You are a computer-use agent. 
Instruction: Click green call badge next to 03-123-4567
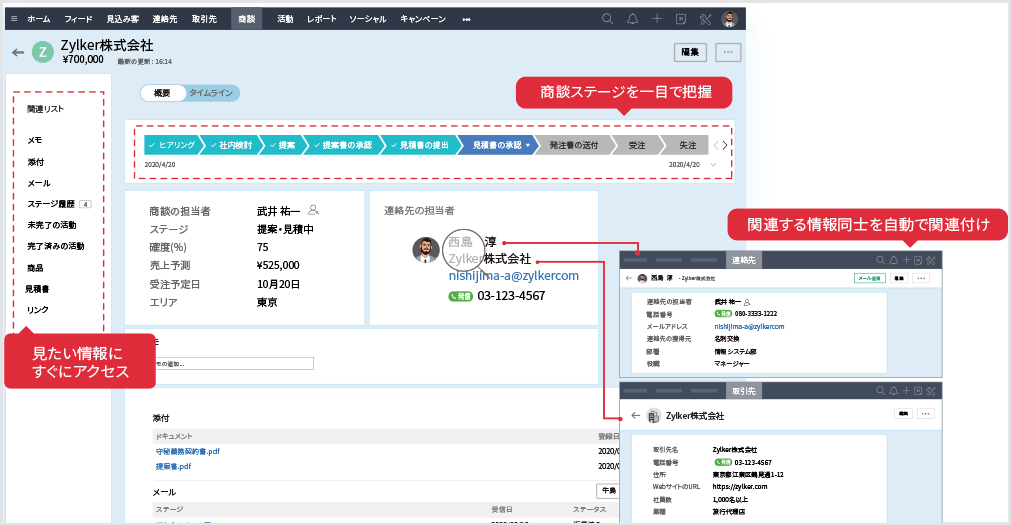(460, 297)
